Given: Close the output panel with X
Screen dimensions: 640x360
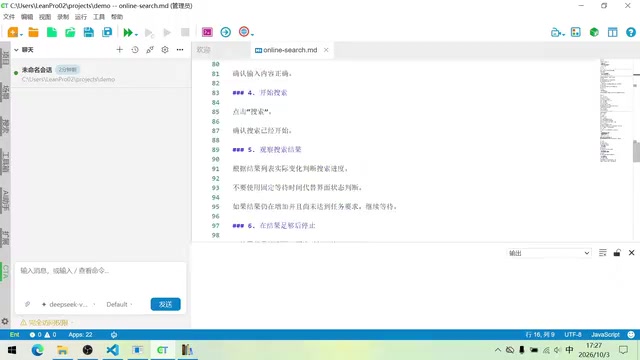Looking at the screenshot, I should (x=631, y=253).
